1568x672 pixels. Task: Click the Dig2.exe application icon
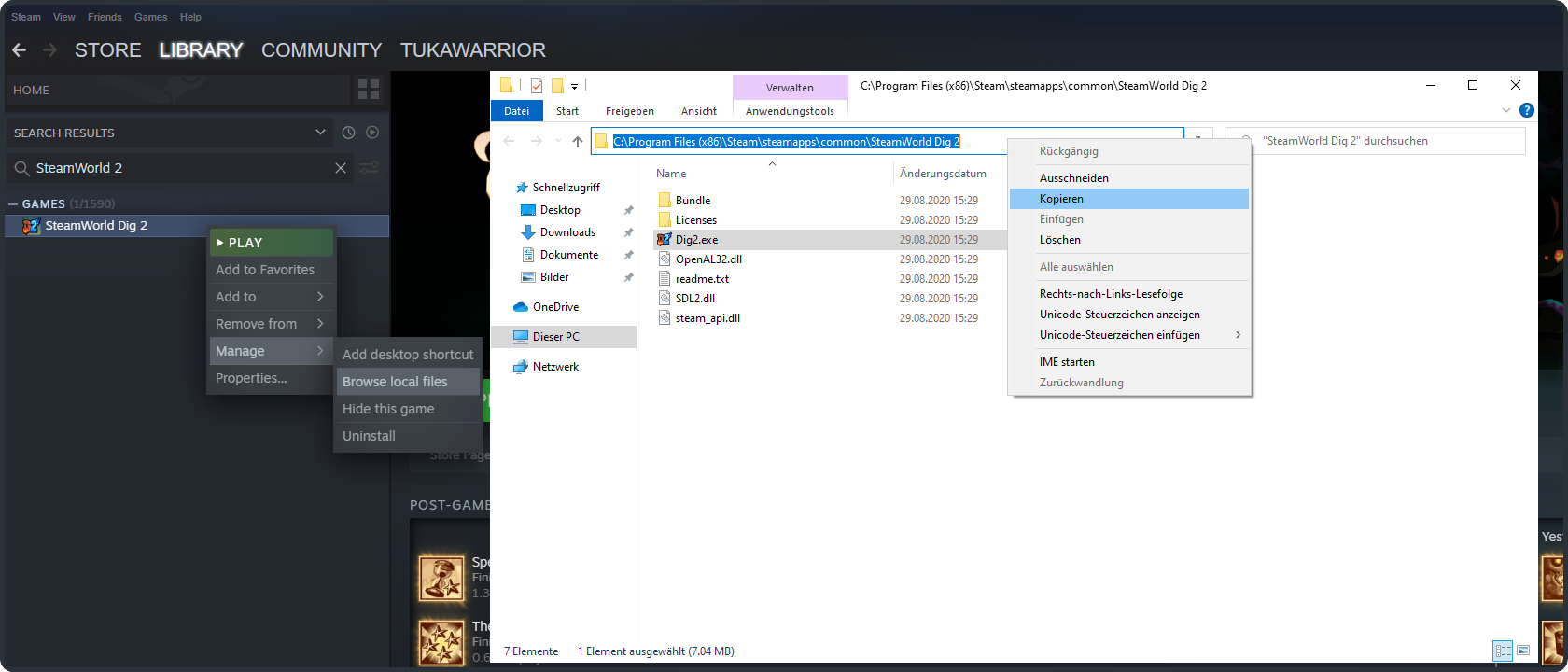click(665, 240)
